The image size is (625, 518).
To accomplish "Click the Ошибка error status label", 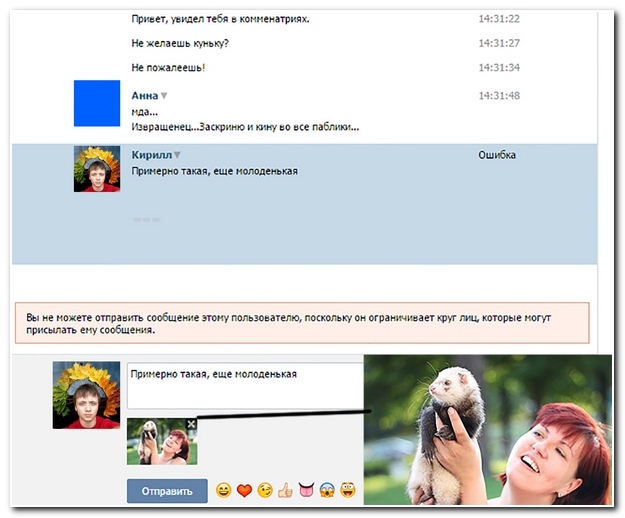I will point(497,156).
